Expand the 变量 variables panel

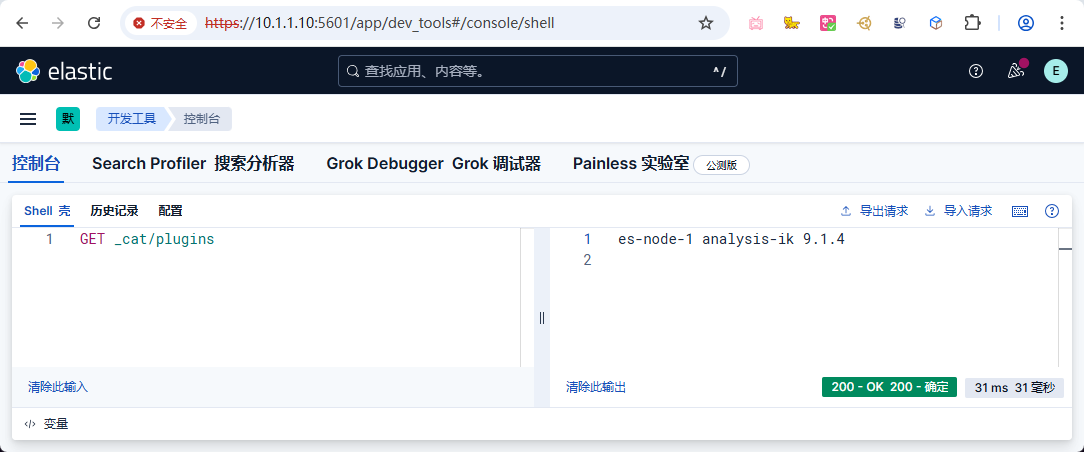click(x=46, y=424)
